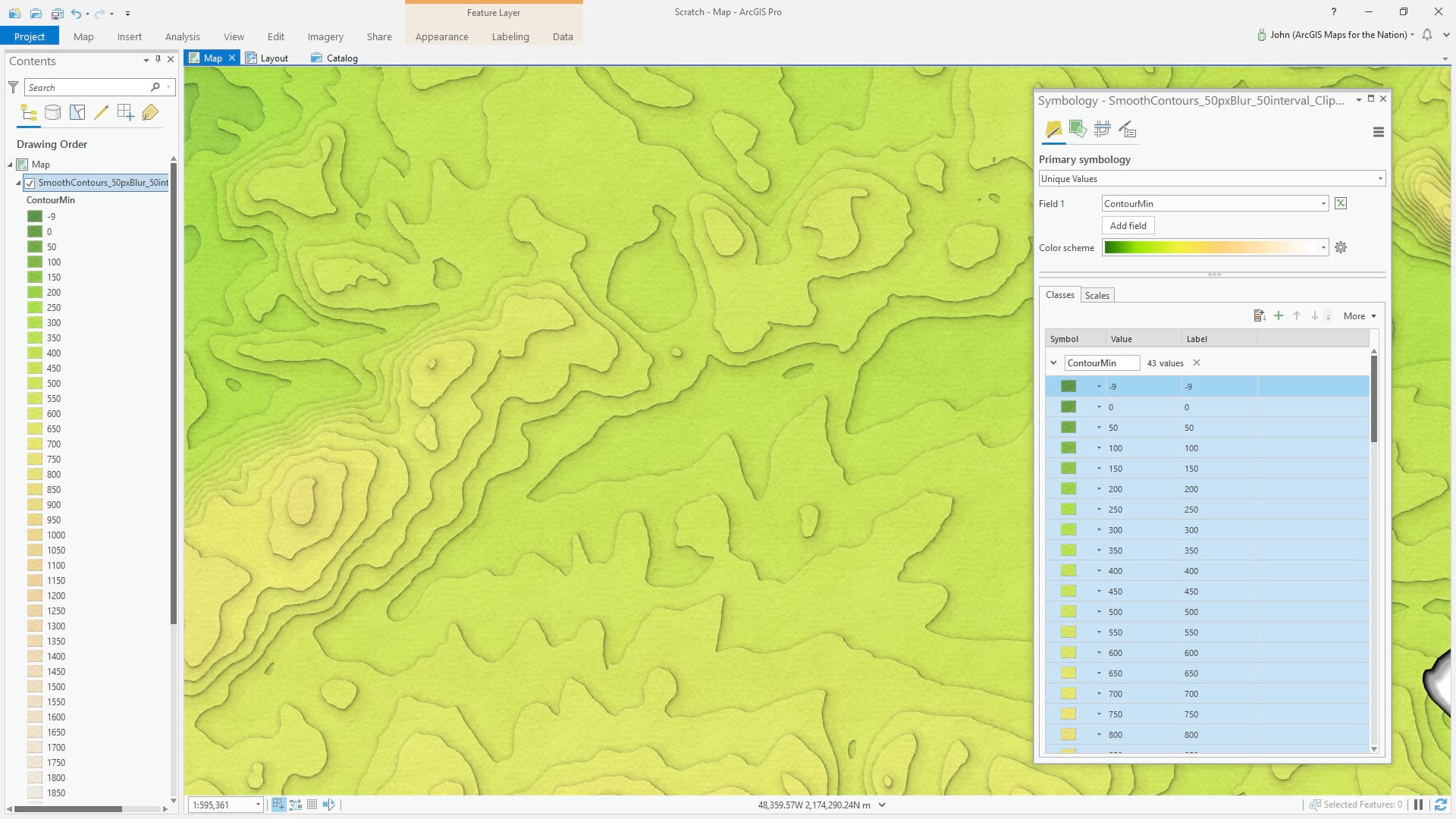Open the More menu in the Classes tab

[x=1359, y=316]
